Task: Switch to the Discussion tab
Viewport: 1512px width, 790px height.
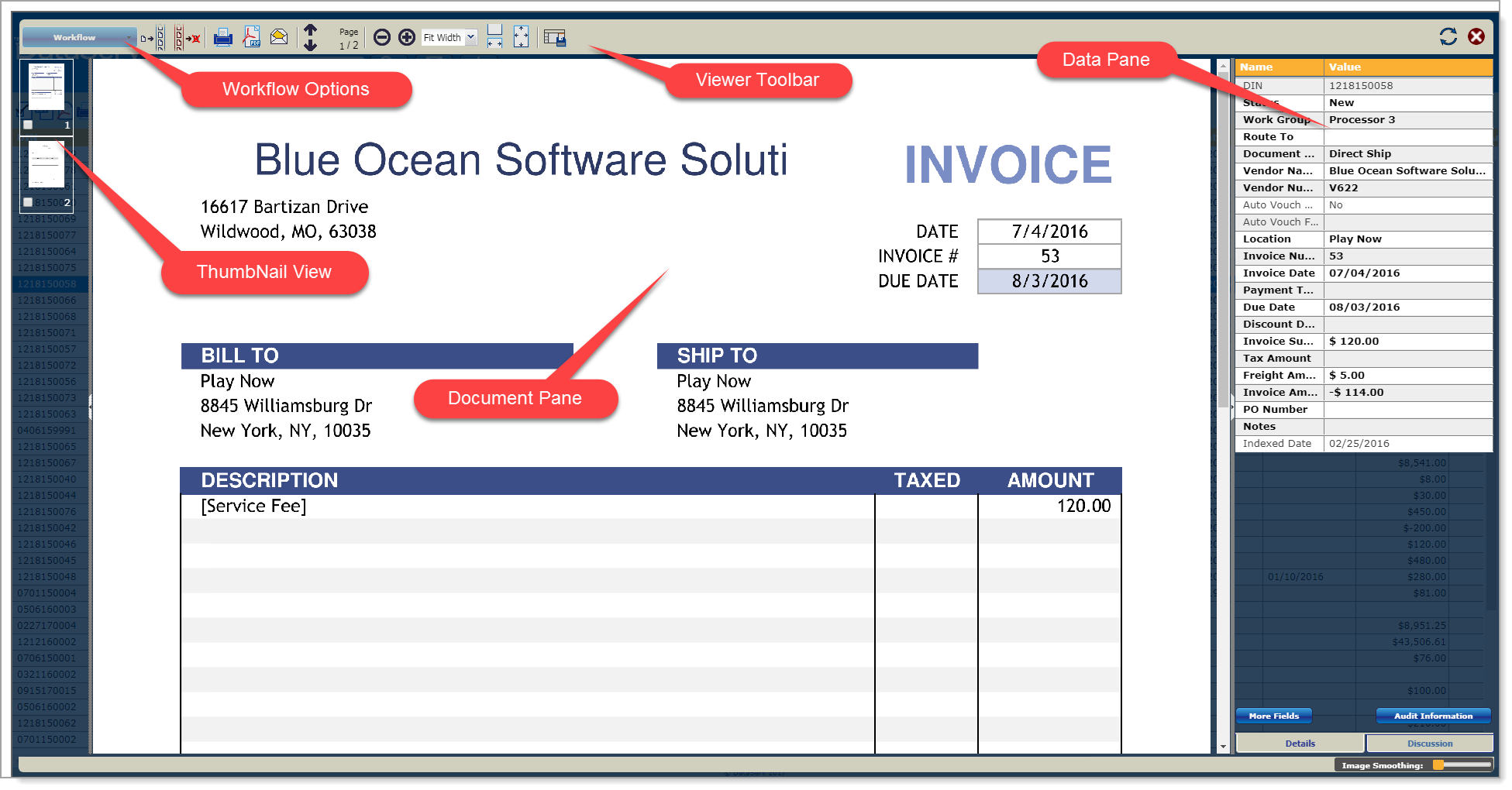Action: tap(1430, 744)
